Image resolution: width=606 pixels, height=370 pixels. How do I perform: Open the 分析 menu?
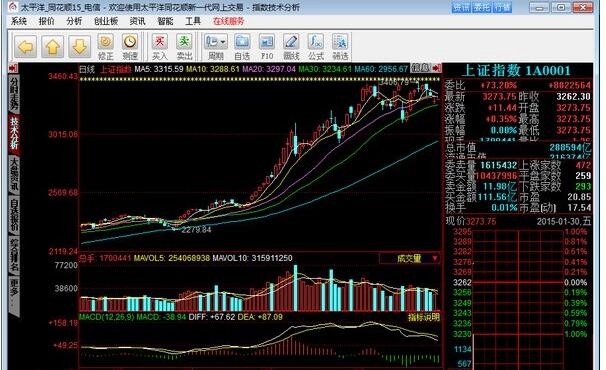74,21
